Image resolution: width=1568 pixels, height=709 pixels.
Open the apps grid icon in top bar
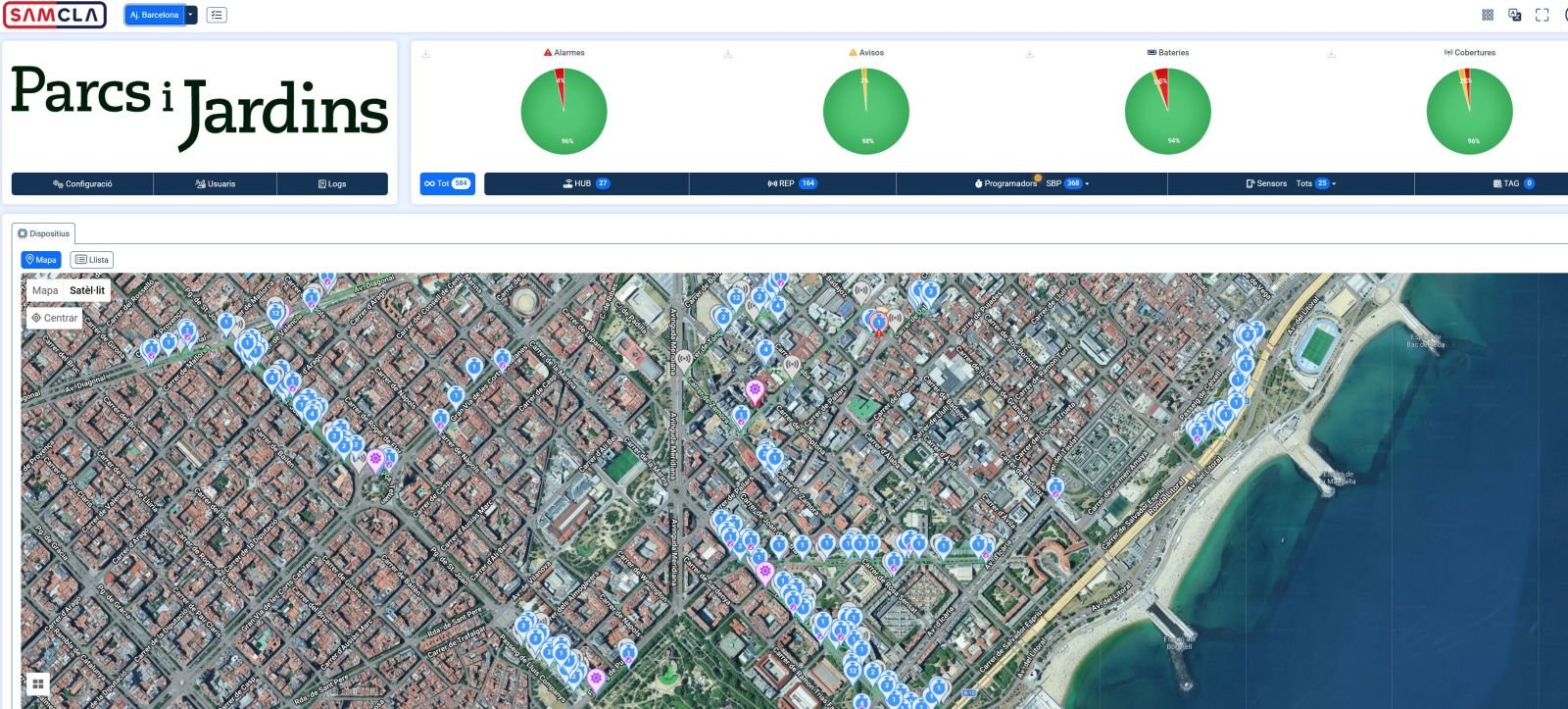click(1488, 15)
